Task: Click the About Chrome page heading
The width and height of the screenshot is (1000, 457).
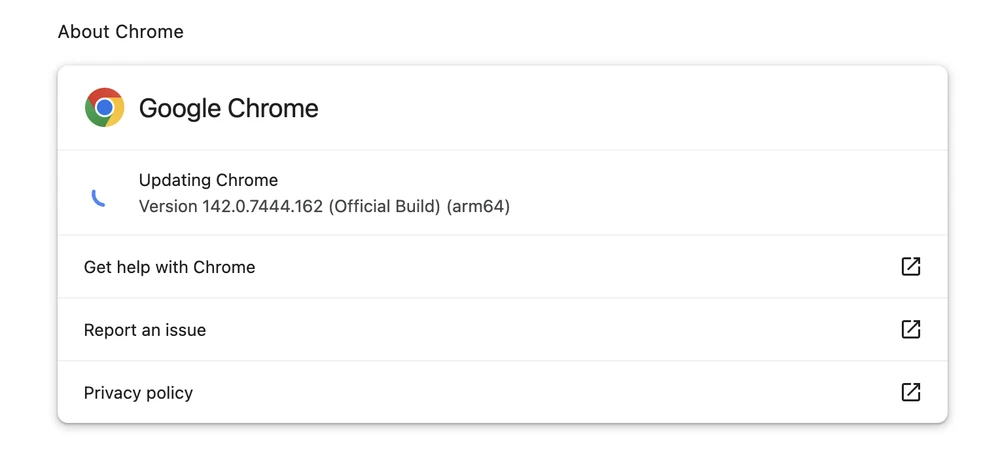Action: pos(121,32)
